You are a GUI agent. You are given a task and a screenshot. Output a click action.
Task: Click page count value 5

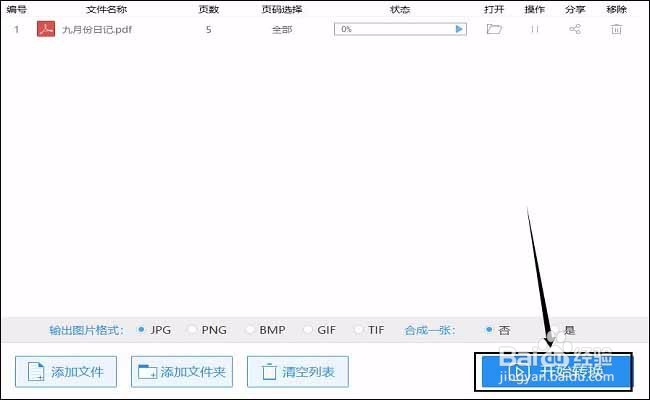point(209,29)
